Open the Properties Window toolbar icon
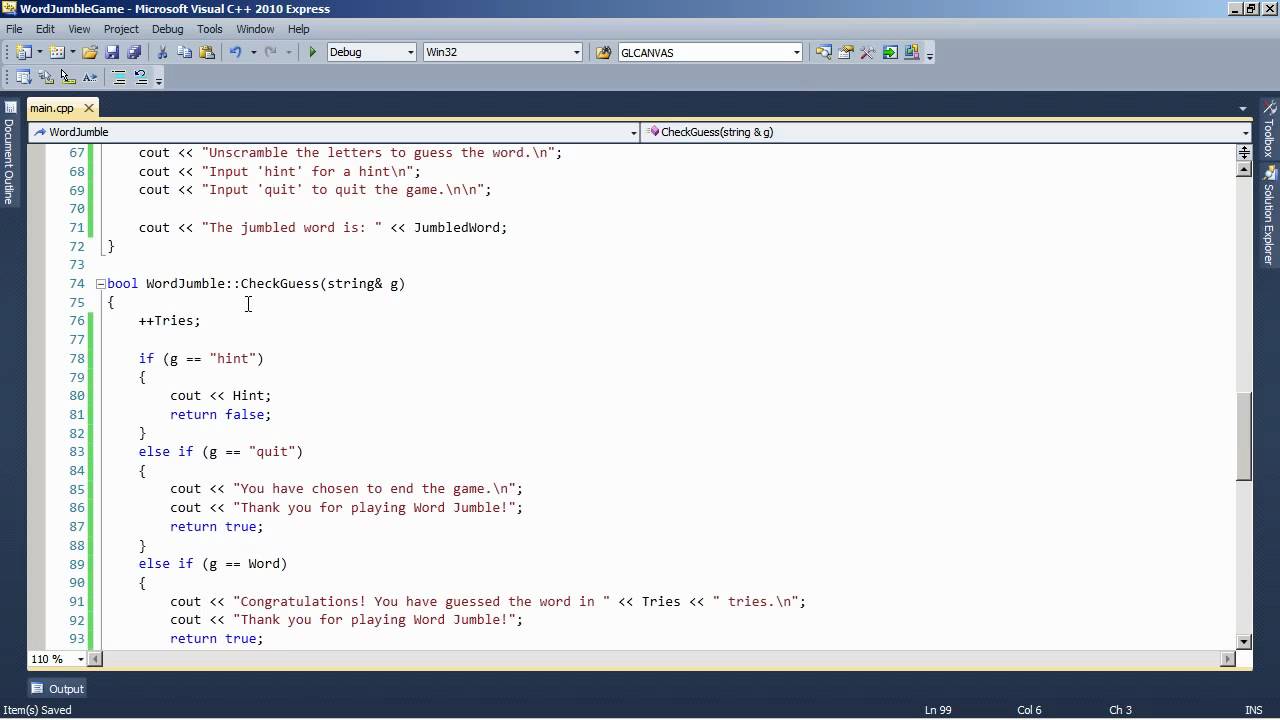The width and height of the screenshot is (1280, 720). click(x=846, y=52)
